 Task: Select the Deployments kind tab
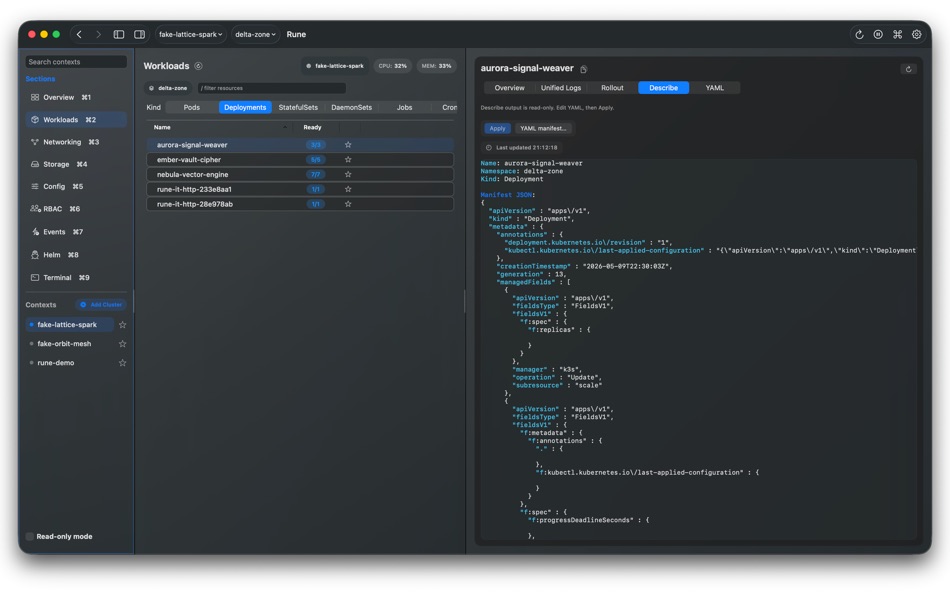[x=245, y=107]
